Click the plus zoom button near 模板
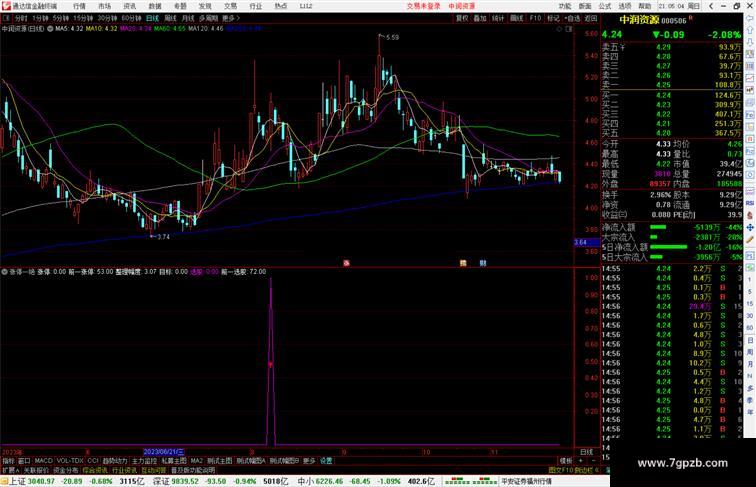This screenshot has height=487, width=756. (x=580, y=461)
